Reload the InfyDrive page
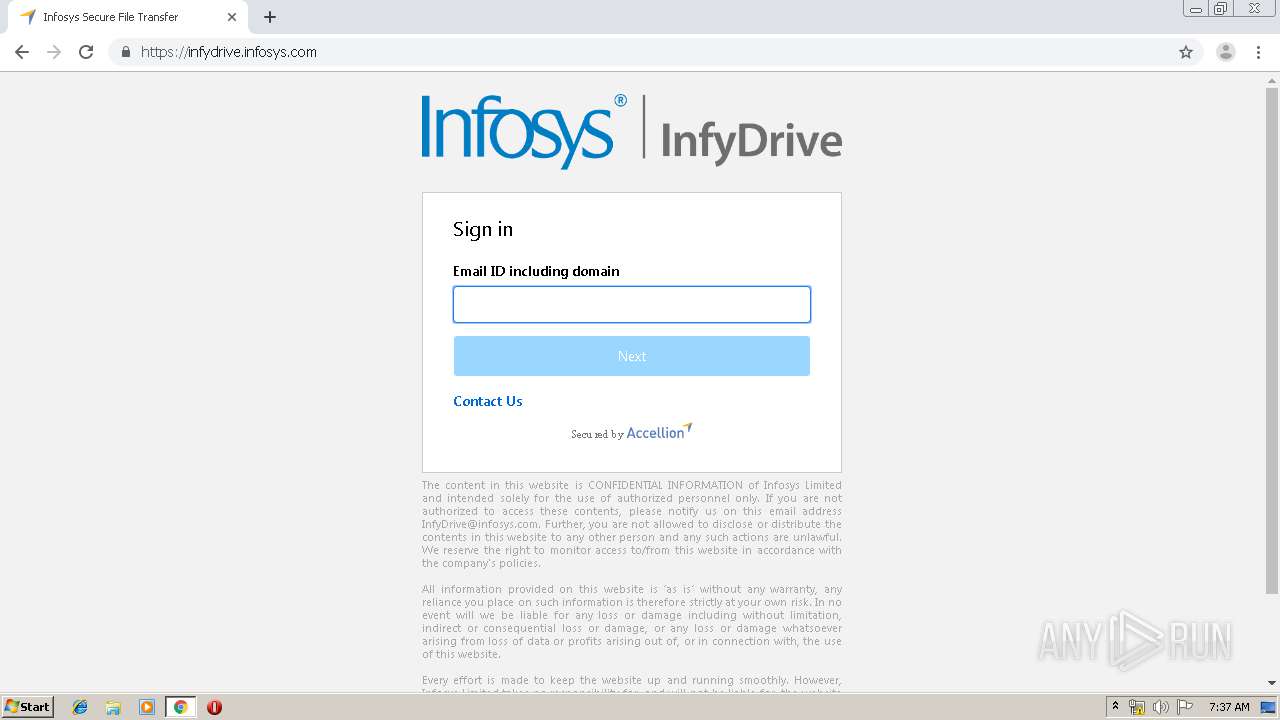The height and width of the screenshot is (720, 1280). (x=86, y=52)
